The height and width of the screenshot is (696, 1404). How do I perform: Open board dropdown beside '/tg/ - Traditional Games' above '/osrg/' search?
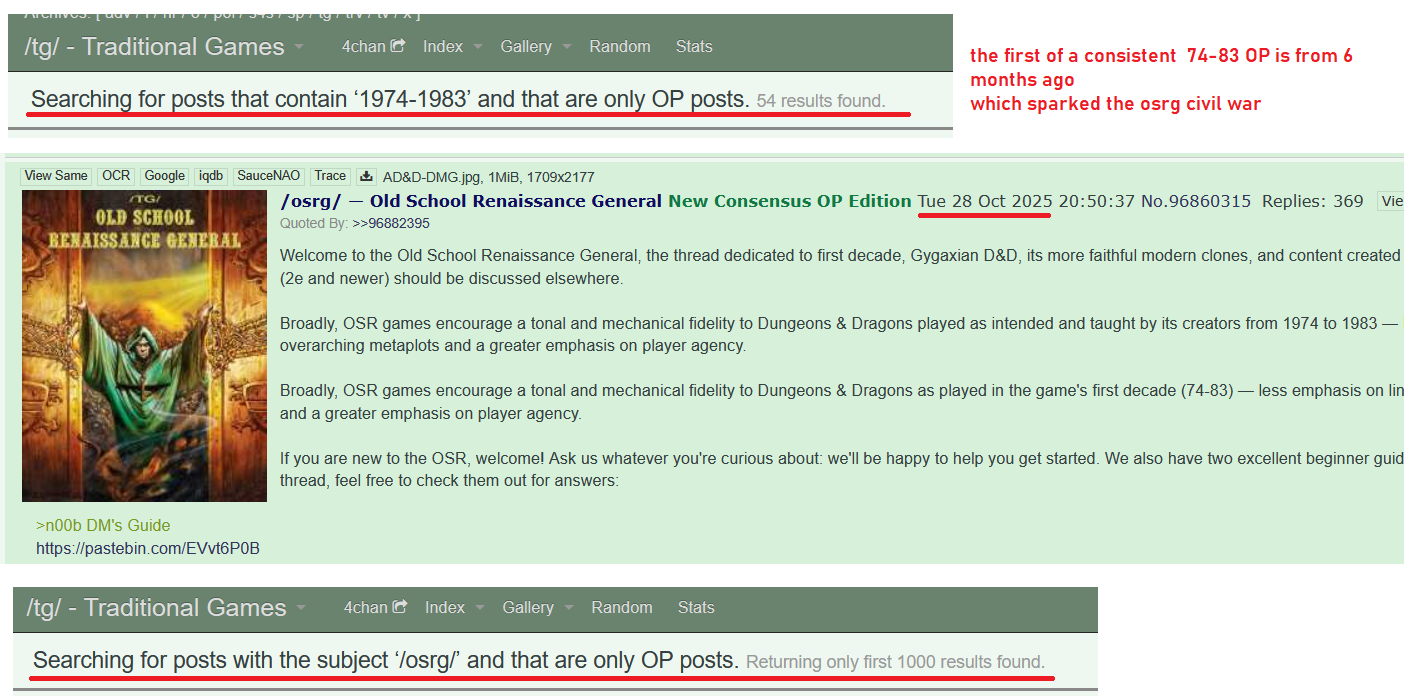(x=300, y=608)
